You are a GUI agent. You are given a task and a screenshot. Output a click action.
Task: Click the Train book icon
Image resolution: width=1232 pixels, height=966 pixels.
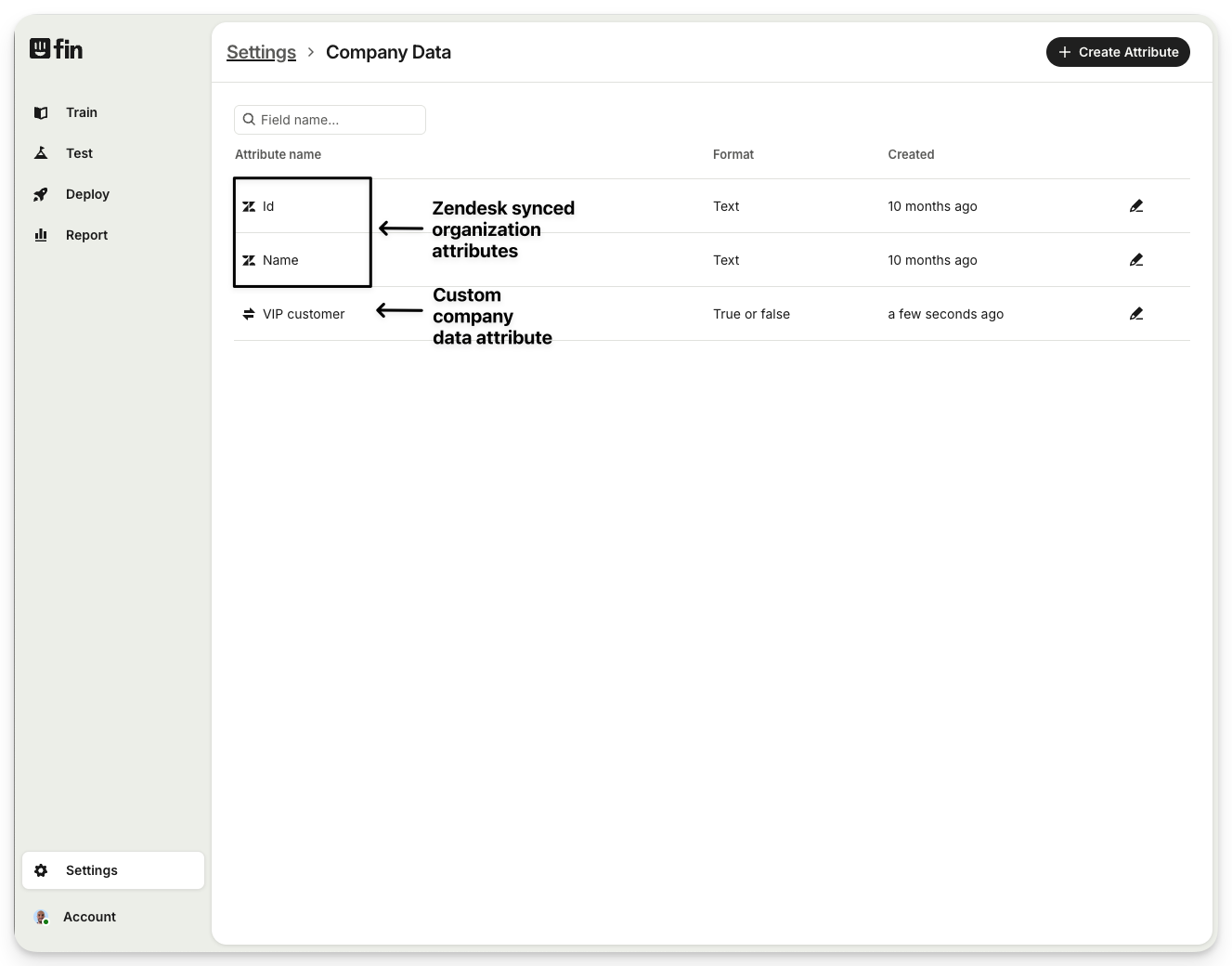[x=41, y=112]
